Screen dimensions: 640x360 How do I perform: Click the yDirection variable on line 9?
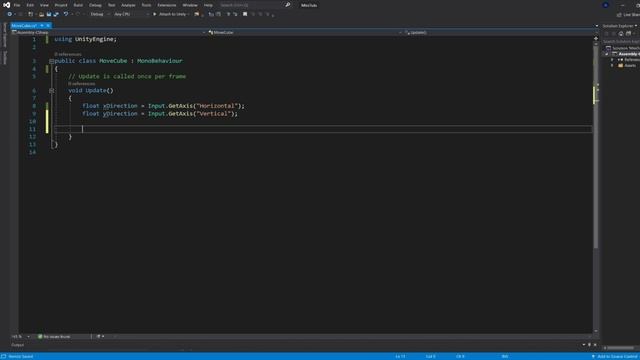pos(120,114)
